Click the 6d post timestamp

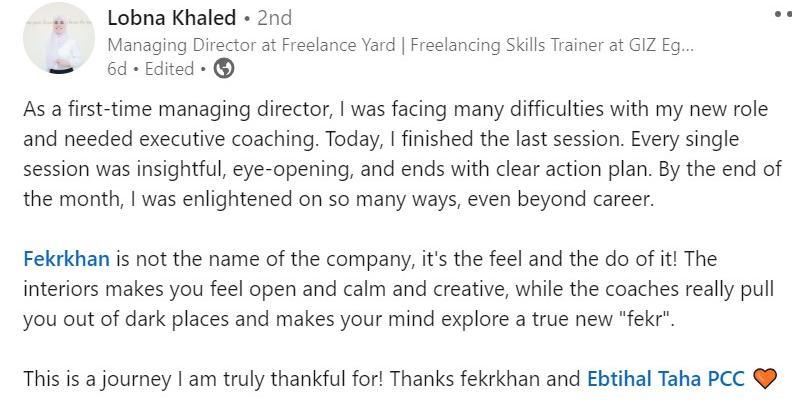point(117,69)
